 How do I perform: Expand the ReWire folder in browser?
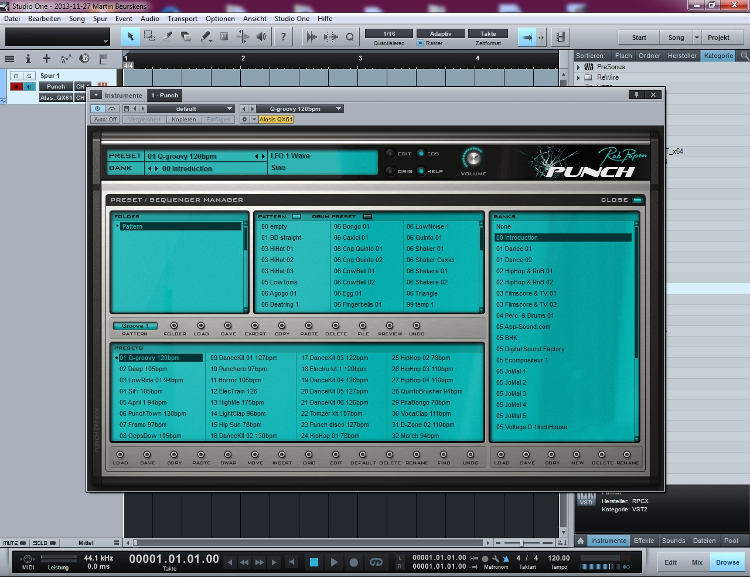pos(579,78)
